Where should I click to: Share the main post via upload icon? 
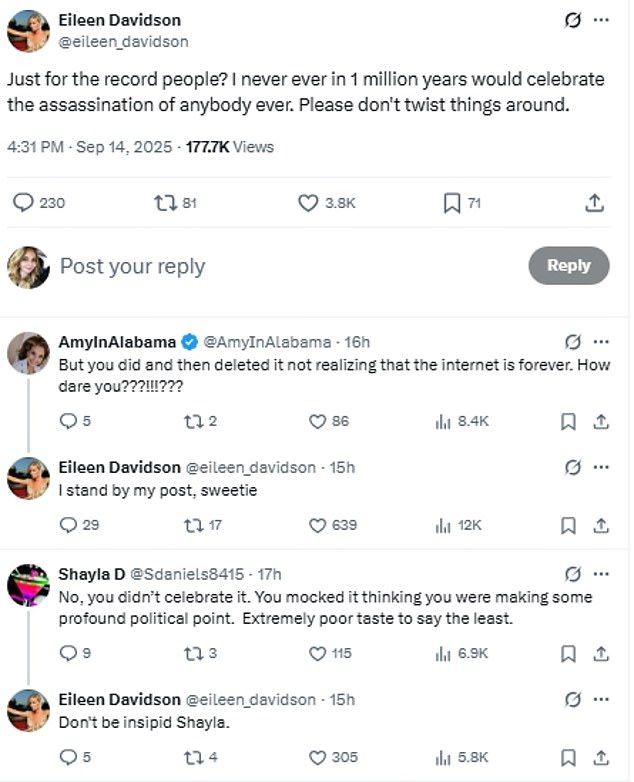pos(594,203)
